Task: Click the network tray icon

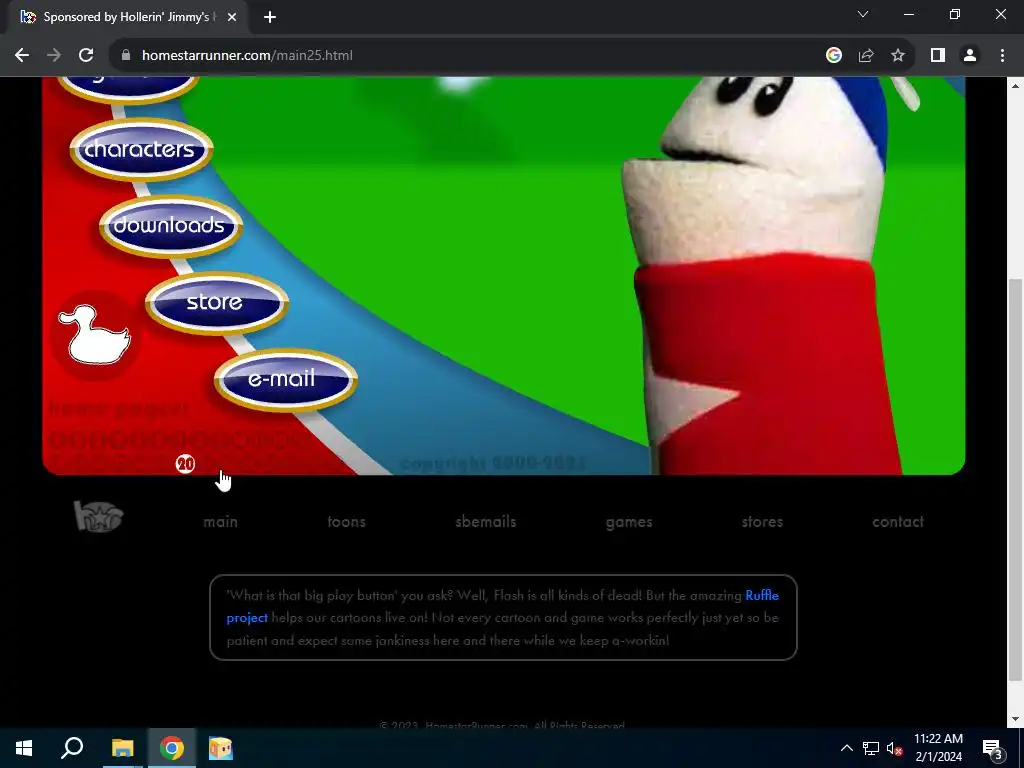Action: 871,748
